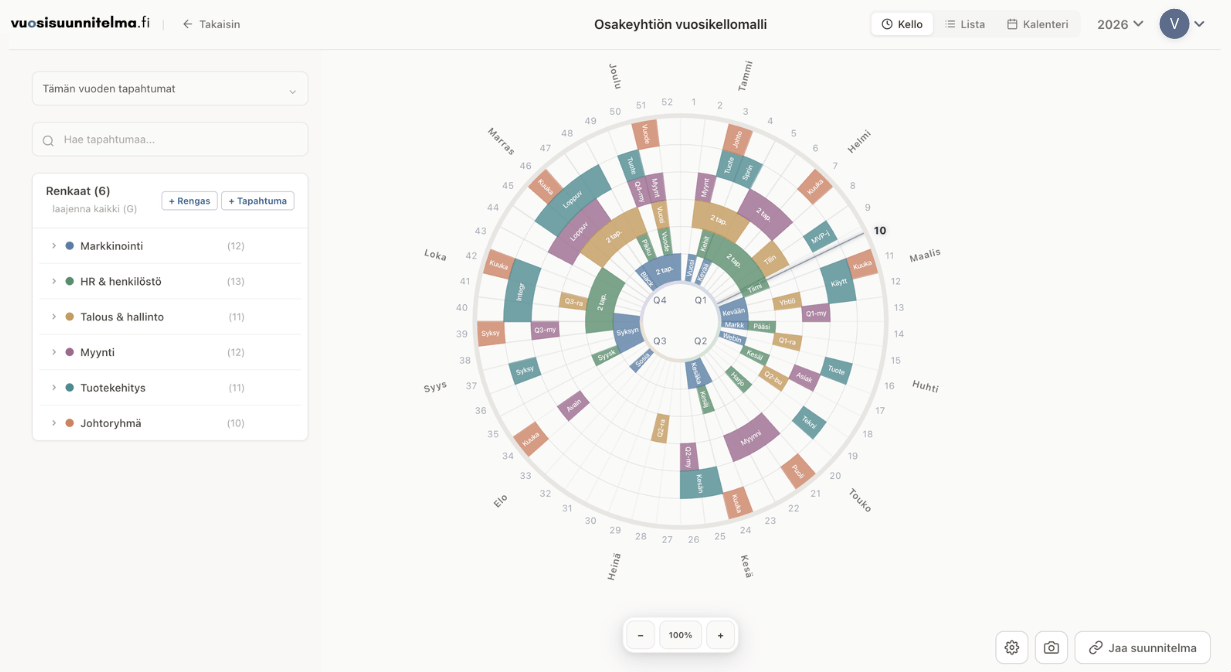Open the 2026 year dropdown

pos(1120,24)
